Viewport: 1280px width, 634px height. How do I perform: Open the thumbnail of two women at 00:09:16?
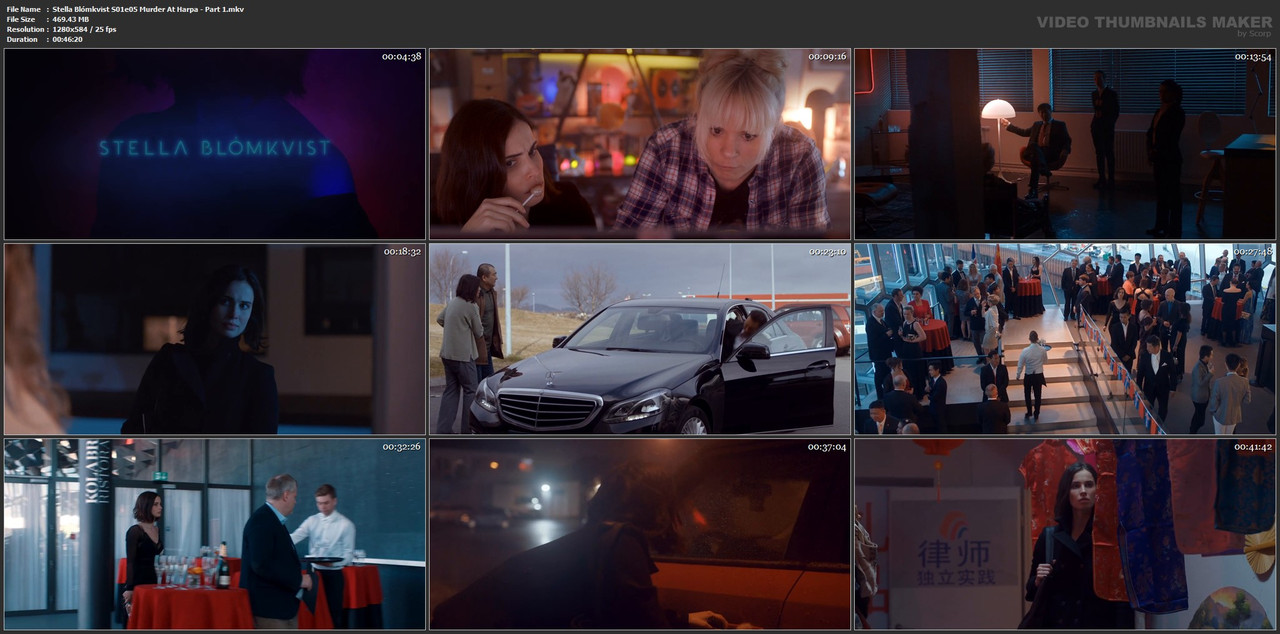point(640,144)
